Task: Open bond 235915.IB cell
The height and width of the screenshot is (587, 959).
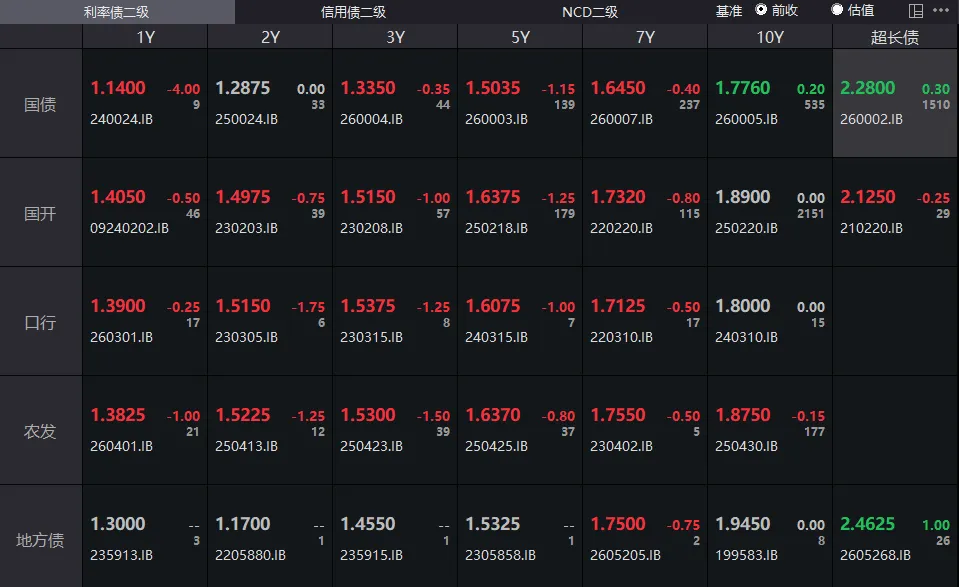Action: [x=395, y=536]
